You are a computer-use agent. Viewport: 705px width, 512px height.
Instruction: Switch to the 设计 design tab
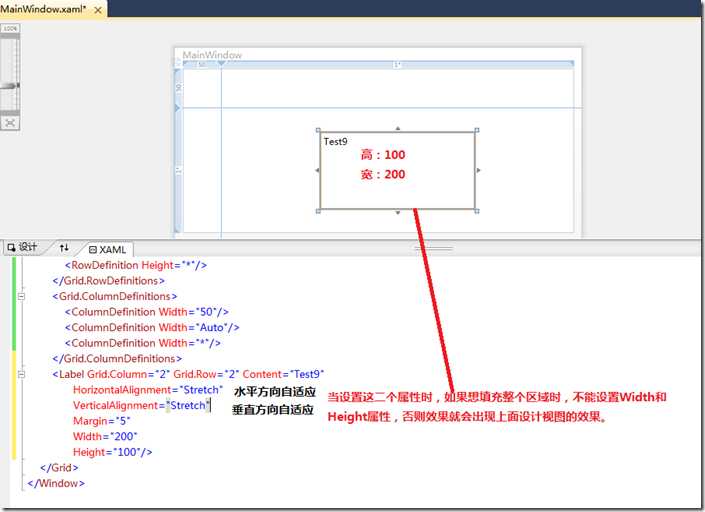pos(22,247)
